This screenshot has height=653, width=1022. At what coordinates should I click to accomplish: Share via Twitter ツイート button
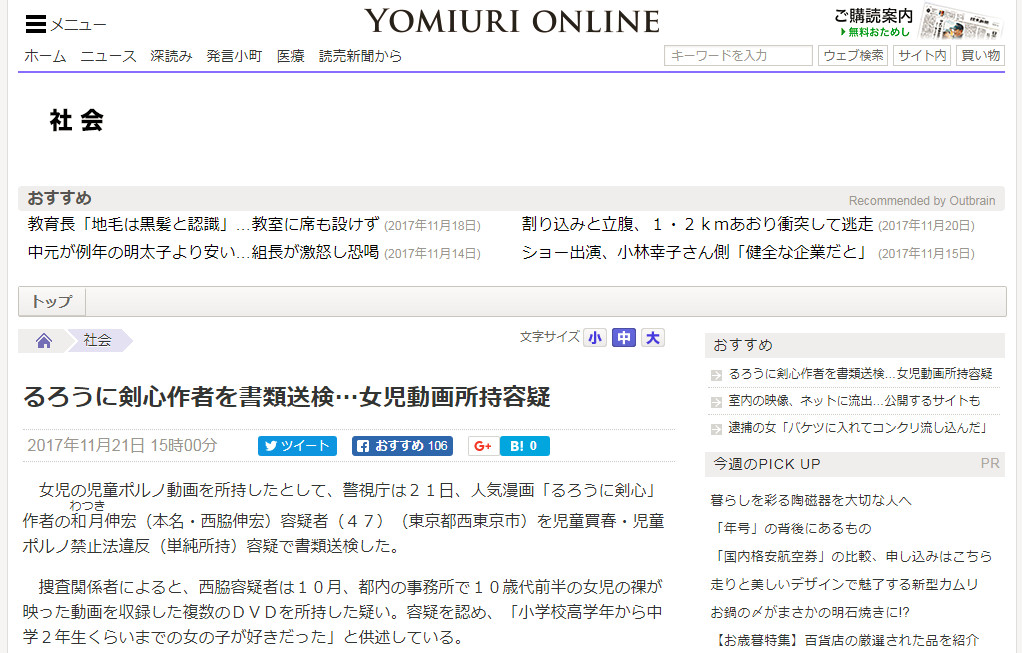point(297,446)
